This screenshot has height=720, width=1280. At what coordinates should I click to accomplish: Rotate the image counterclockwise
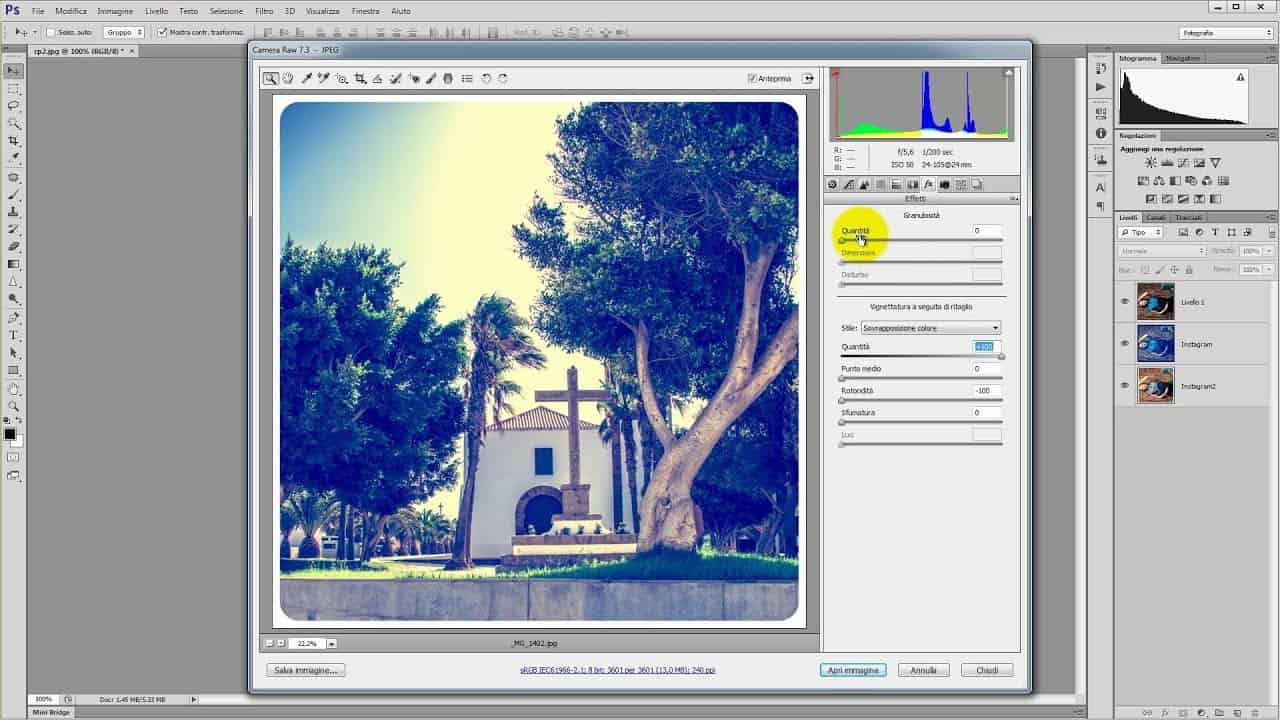[487, 78]
